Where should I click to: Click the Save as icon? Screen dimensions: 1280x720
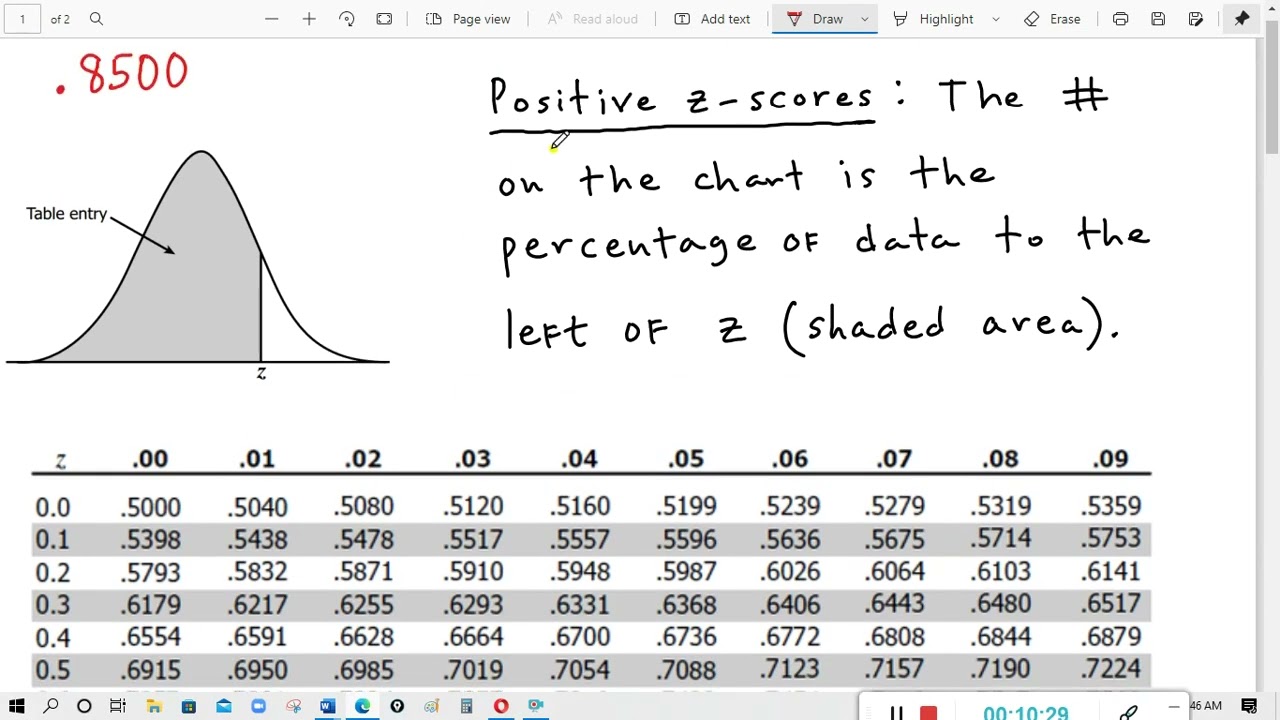tap(1196, 19)
